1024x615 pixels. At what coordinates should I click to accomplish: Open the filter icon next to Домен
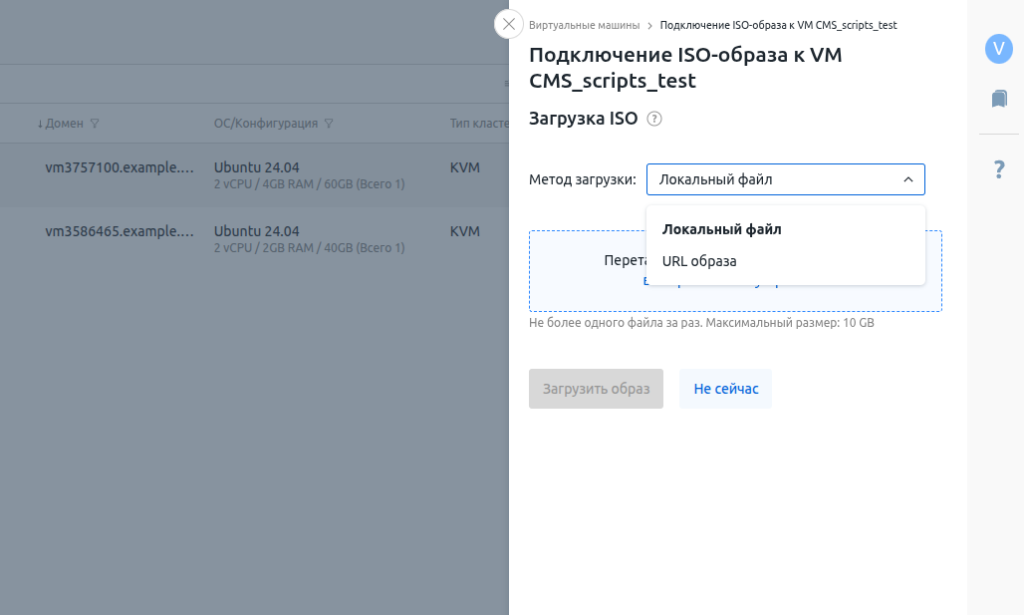point(95,124)
